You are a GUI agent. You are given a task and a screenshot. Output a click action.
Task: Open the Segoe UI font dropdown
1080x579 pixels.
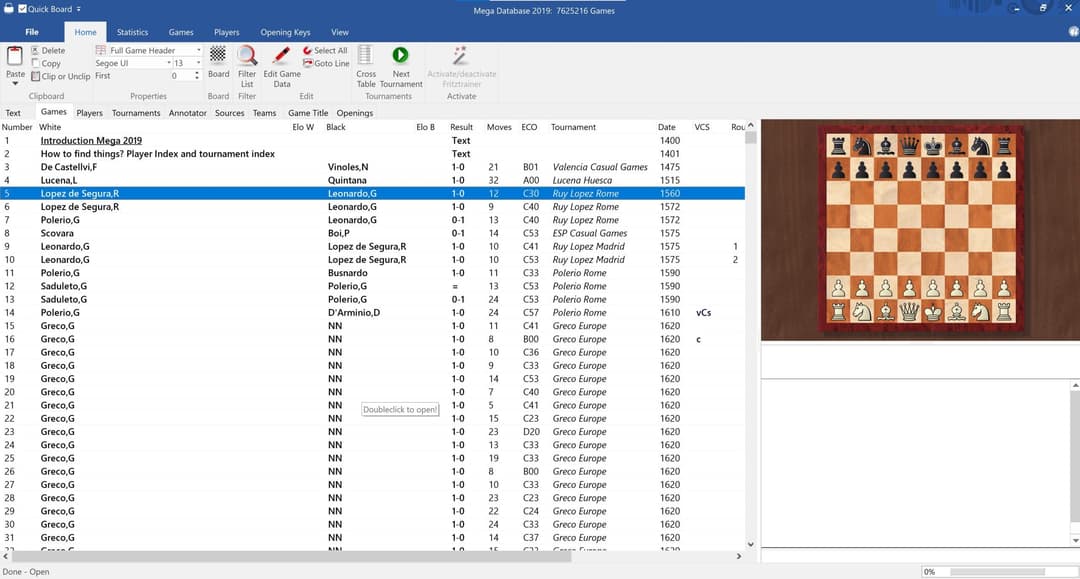coord(169,63)
